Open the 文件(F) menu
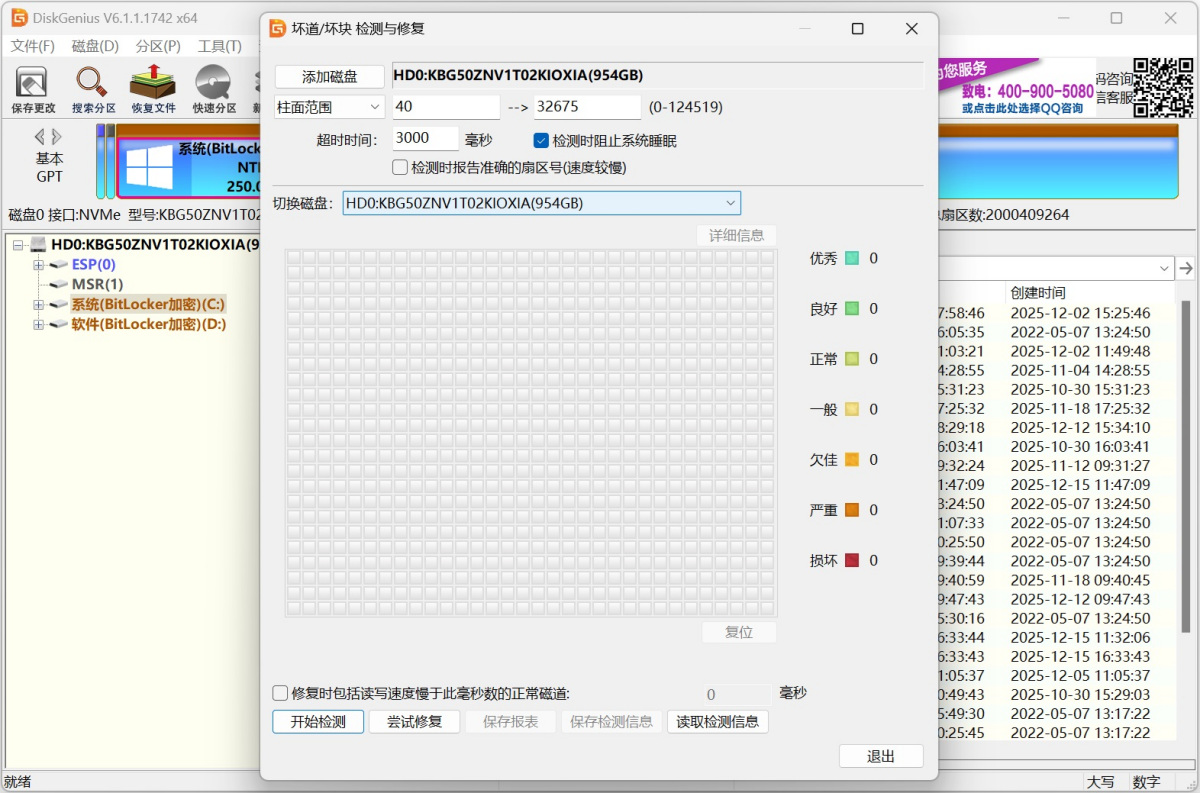Image resolution: width=1200 pixels, height=793 pixels. tap(32, 46)
